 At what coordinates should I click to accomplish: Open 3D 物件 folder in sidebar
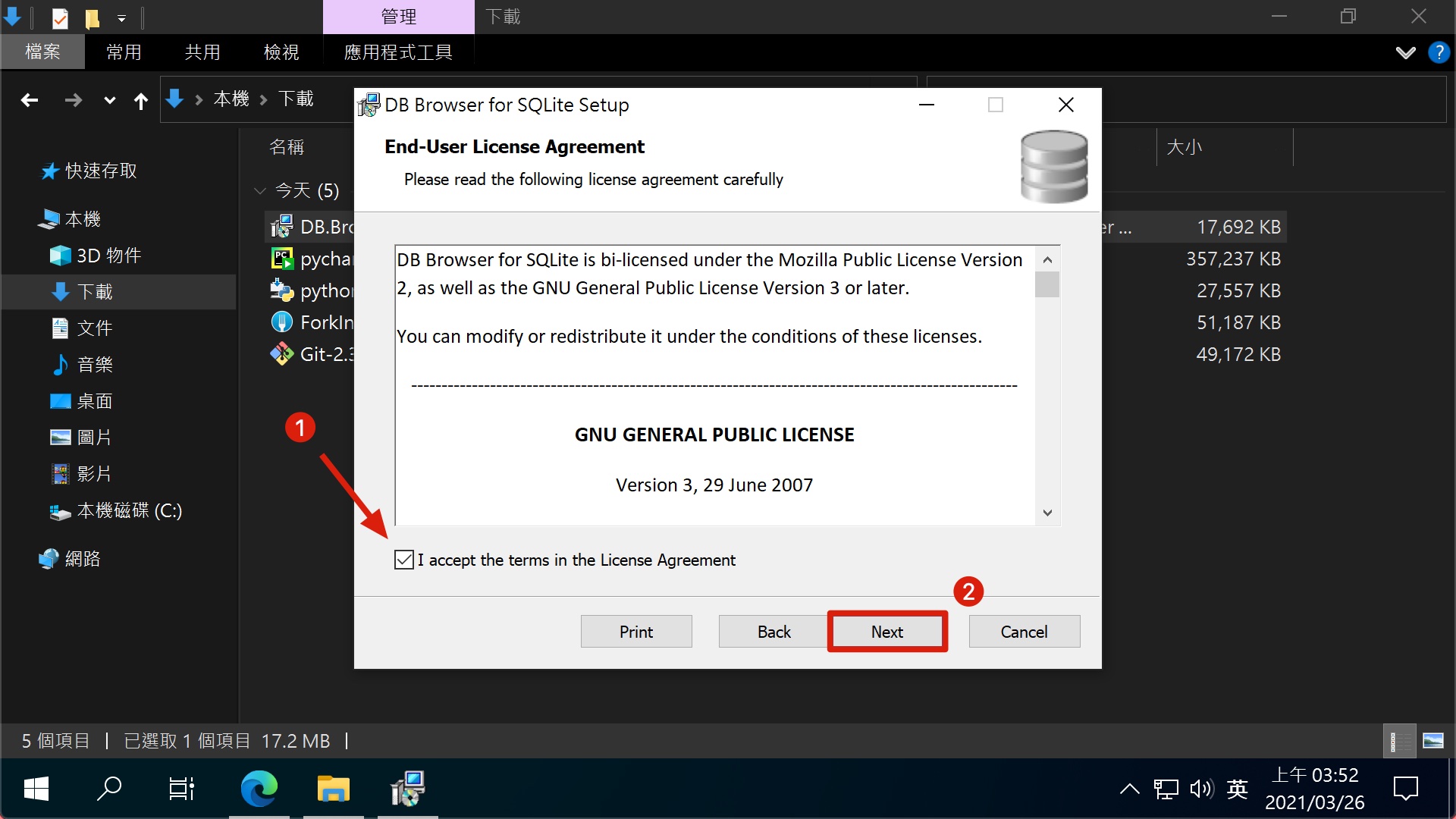[96, 256]
